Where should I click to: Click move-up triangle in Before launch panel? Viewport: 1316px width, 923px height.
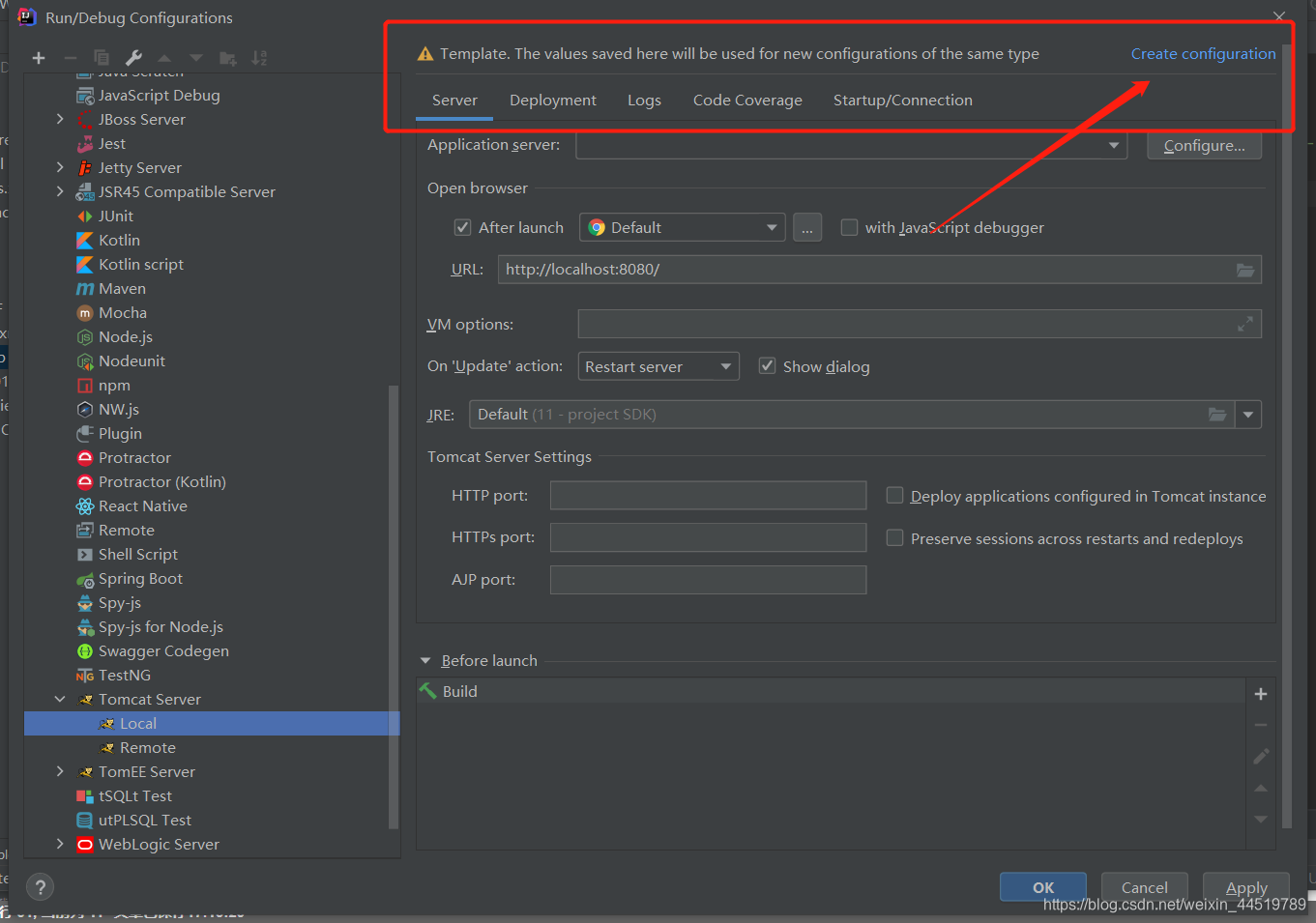pyautogui.click(x=1261, y=789)
